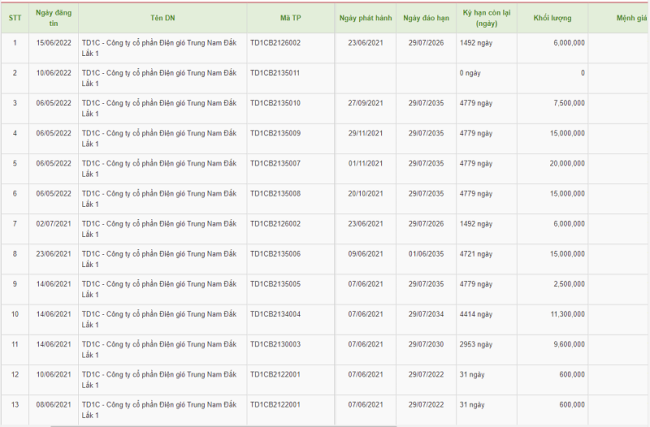Select the Kỳ hạn còn lại header
This screenshot has height=427, width=650.
point(487,18)
